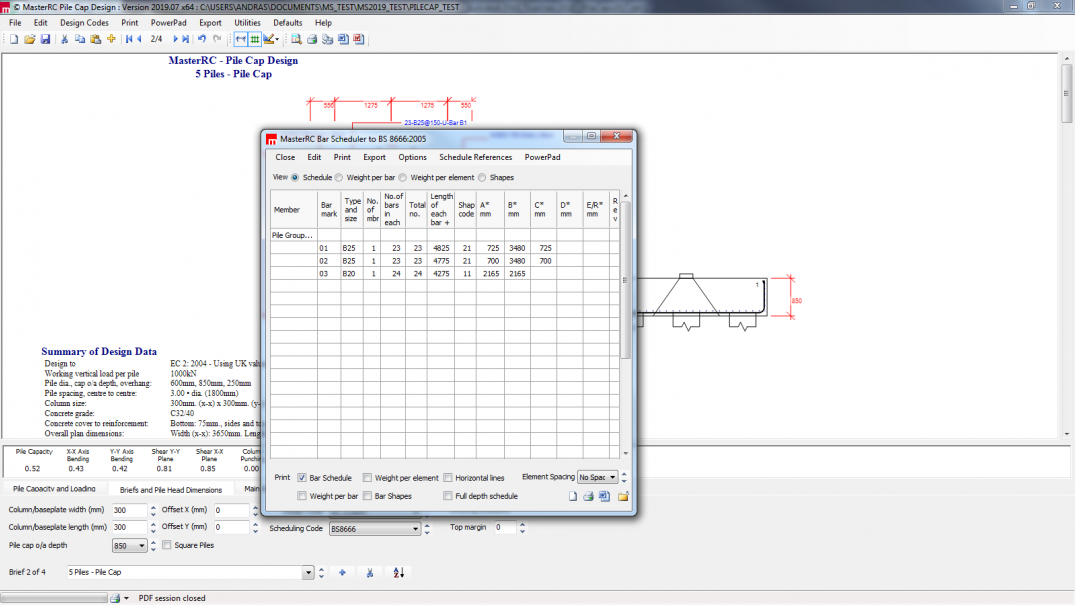This screenshot has height=605, width=1075.
Task: Go to first brief arrow icon
Action: [x=128, y=39]
